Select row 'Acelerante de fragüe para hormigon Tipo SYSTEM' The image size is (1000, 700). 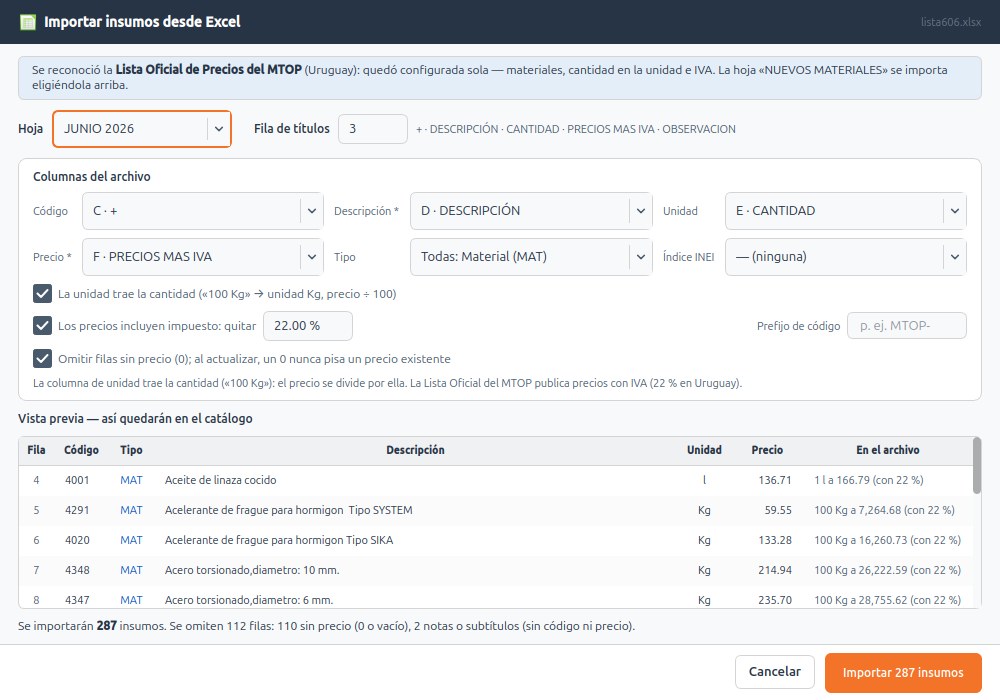click(496, 510)
